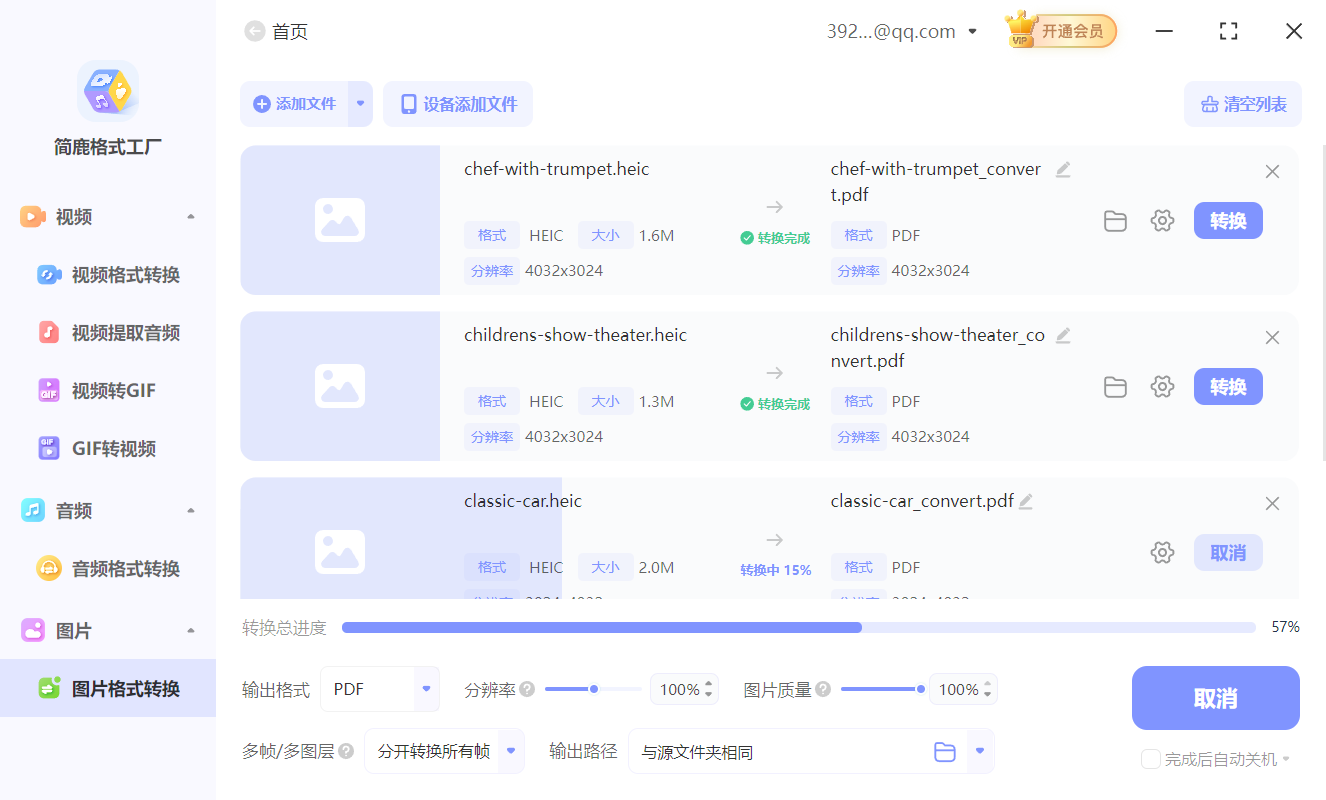The height and width of the screenshot is (800, 1326).
Task: Adjust the 图片质量 slider
Action: click(x=920, y=688)
